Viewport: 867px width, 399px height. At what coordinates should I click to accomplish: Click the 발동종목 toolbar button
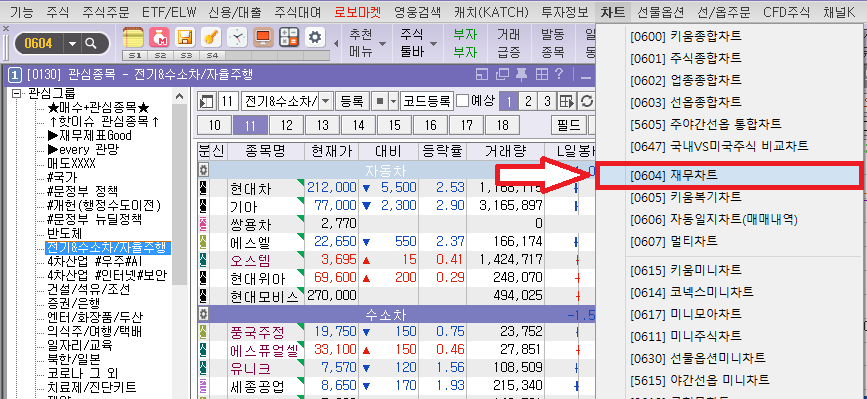point(552,44)
